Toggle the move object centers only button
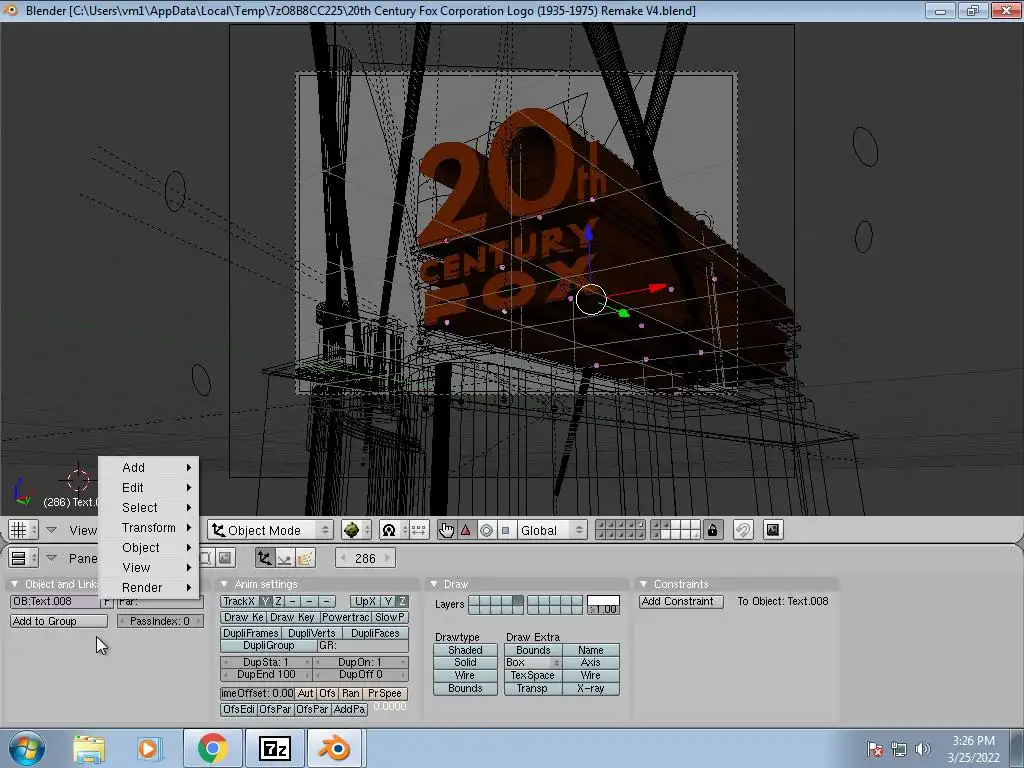Image resolution: width=1024 pixels, height=768 pixels. (419, 530)
